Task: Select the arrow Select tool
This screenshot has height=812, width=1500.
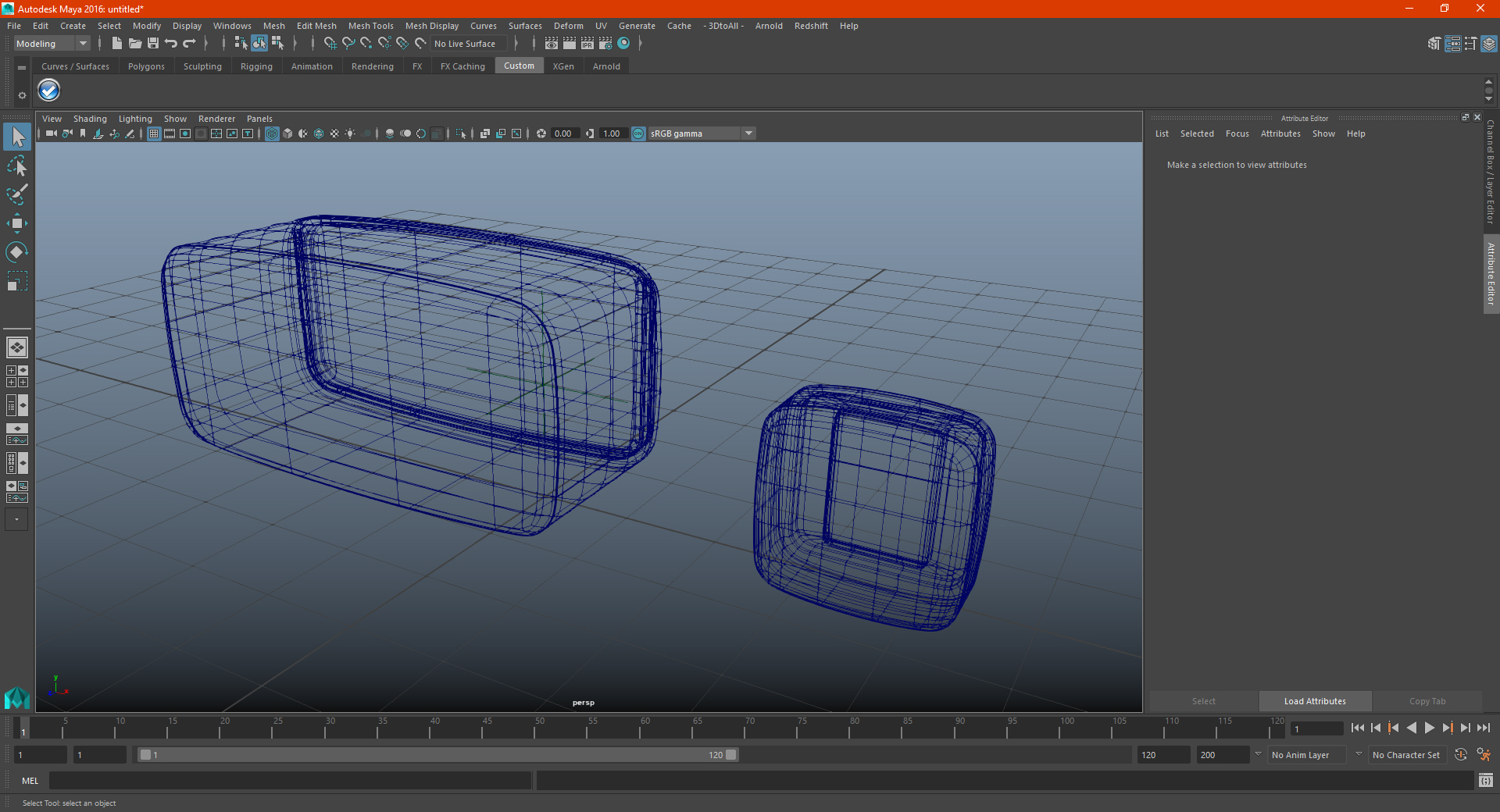Action: click(16, 137)
